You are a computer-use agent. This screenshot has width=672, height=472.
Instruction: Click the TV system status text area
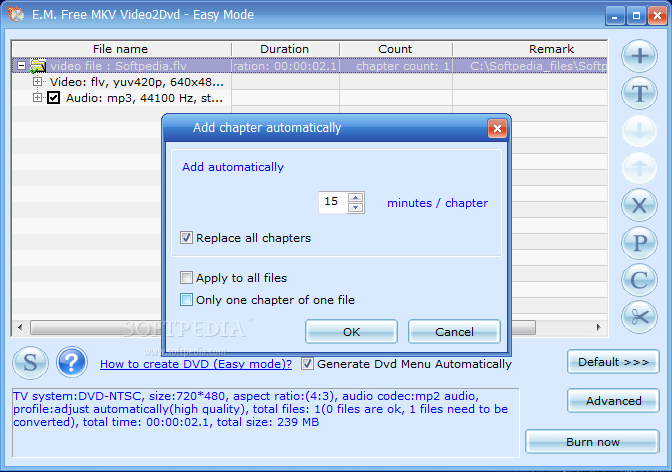click(266, 422)
